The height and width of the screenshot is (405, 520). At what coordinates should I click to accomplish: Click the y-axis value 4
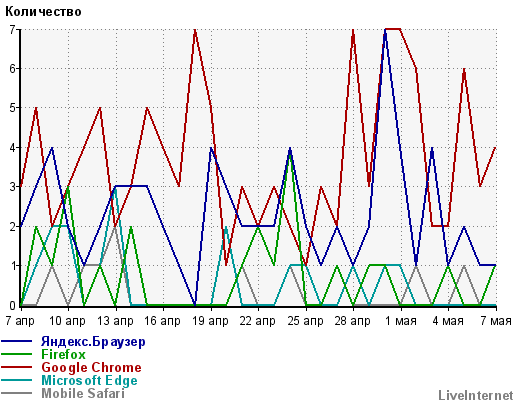[x=13, y=147]
